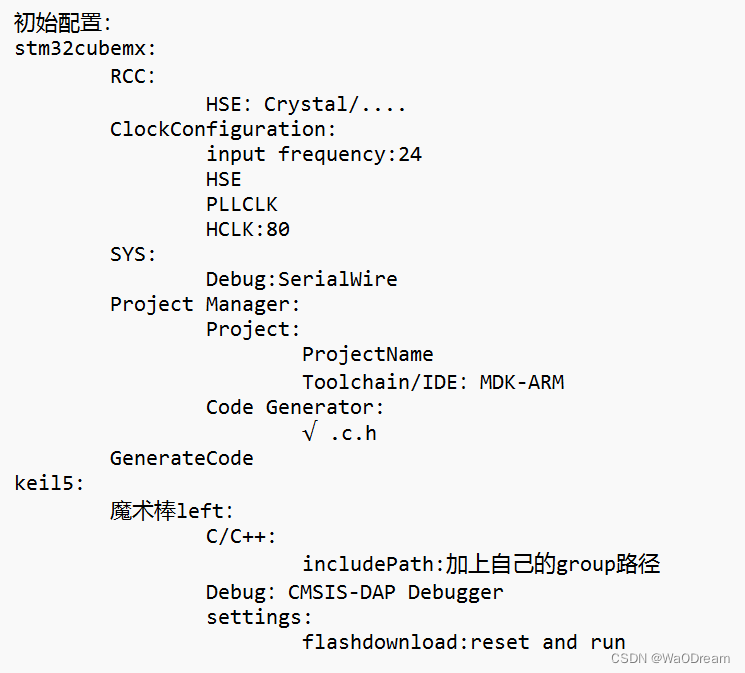Select the keil5: heading
This screenshot has width=745, height=673.
coord(49,483)
